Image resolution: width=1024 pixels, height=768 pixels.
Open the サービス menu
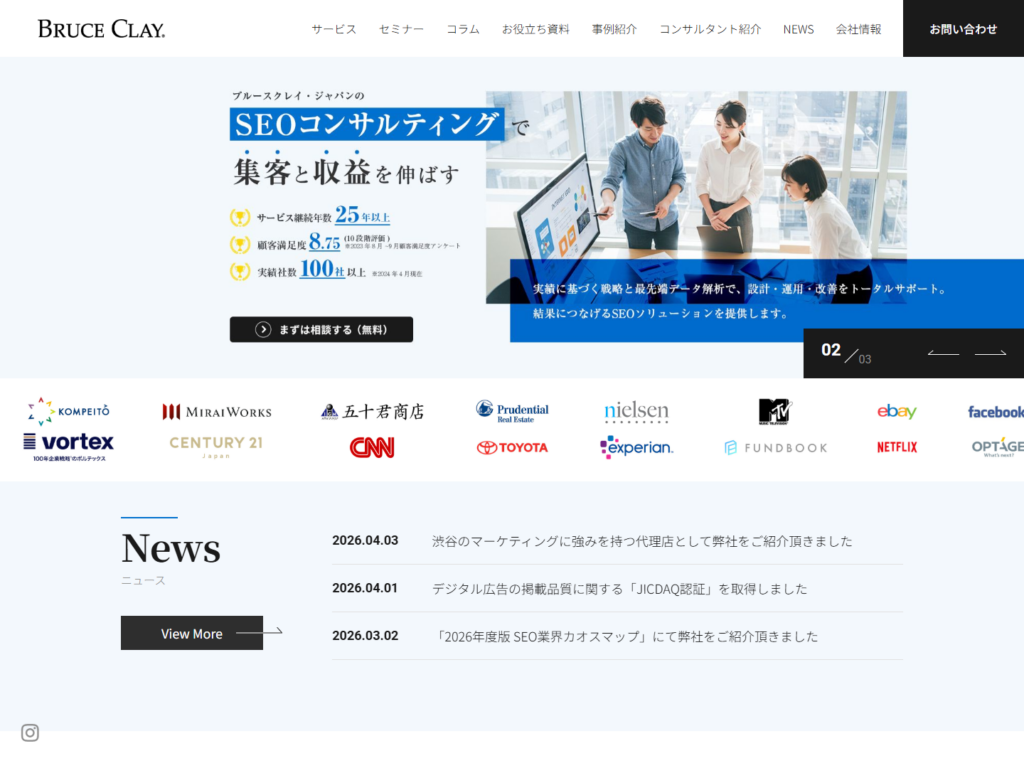point(333,29)
